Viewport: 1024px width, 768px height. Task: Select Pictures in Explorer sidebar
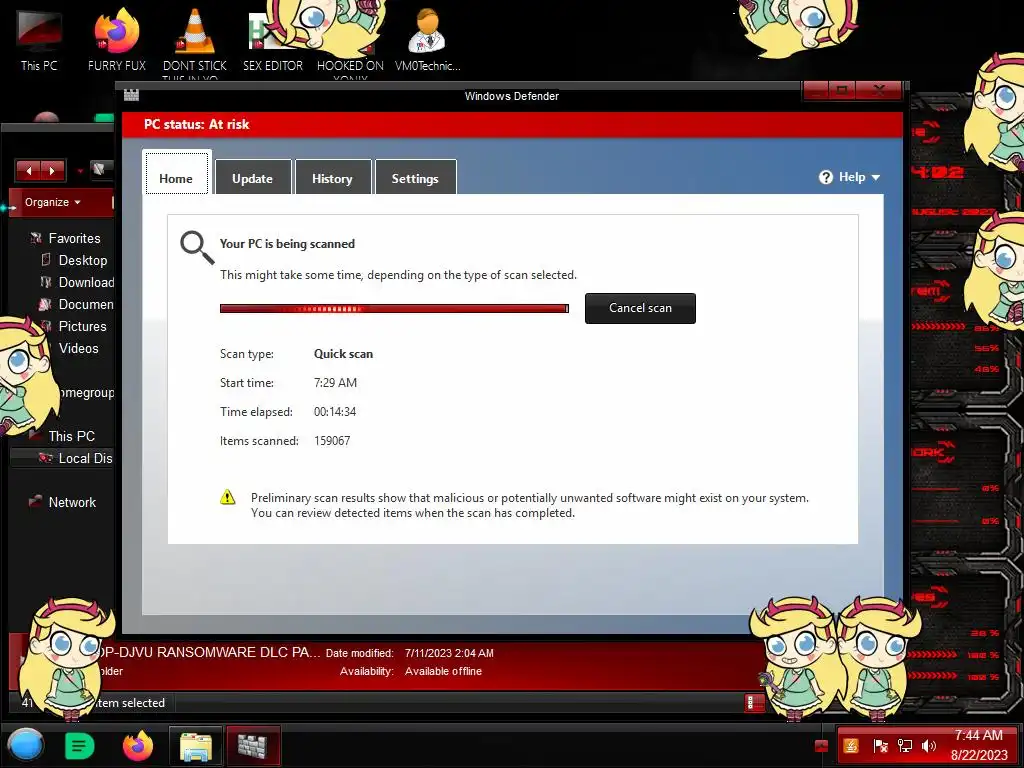tap(82, 327)
